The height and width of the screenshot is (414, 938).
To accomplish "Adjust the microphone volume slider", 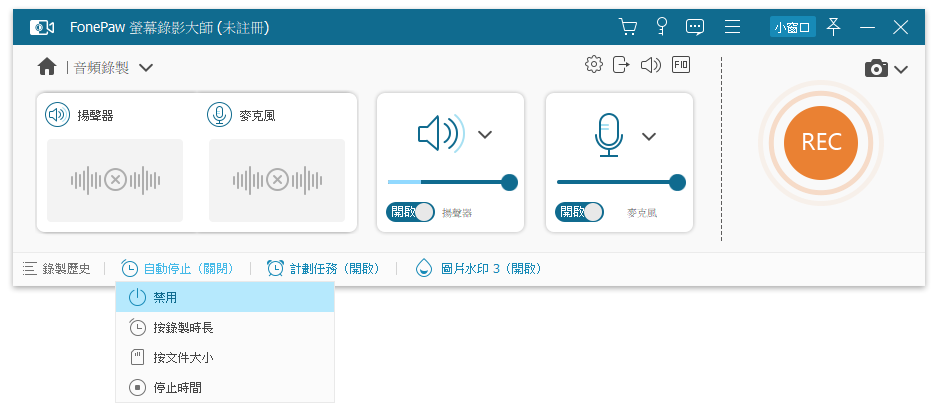I will point(621,182).
